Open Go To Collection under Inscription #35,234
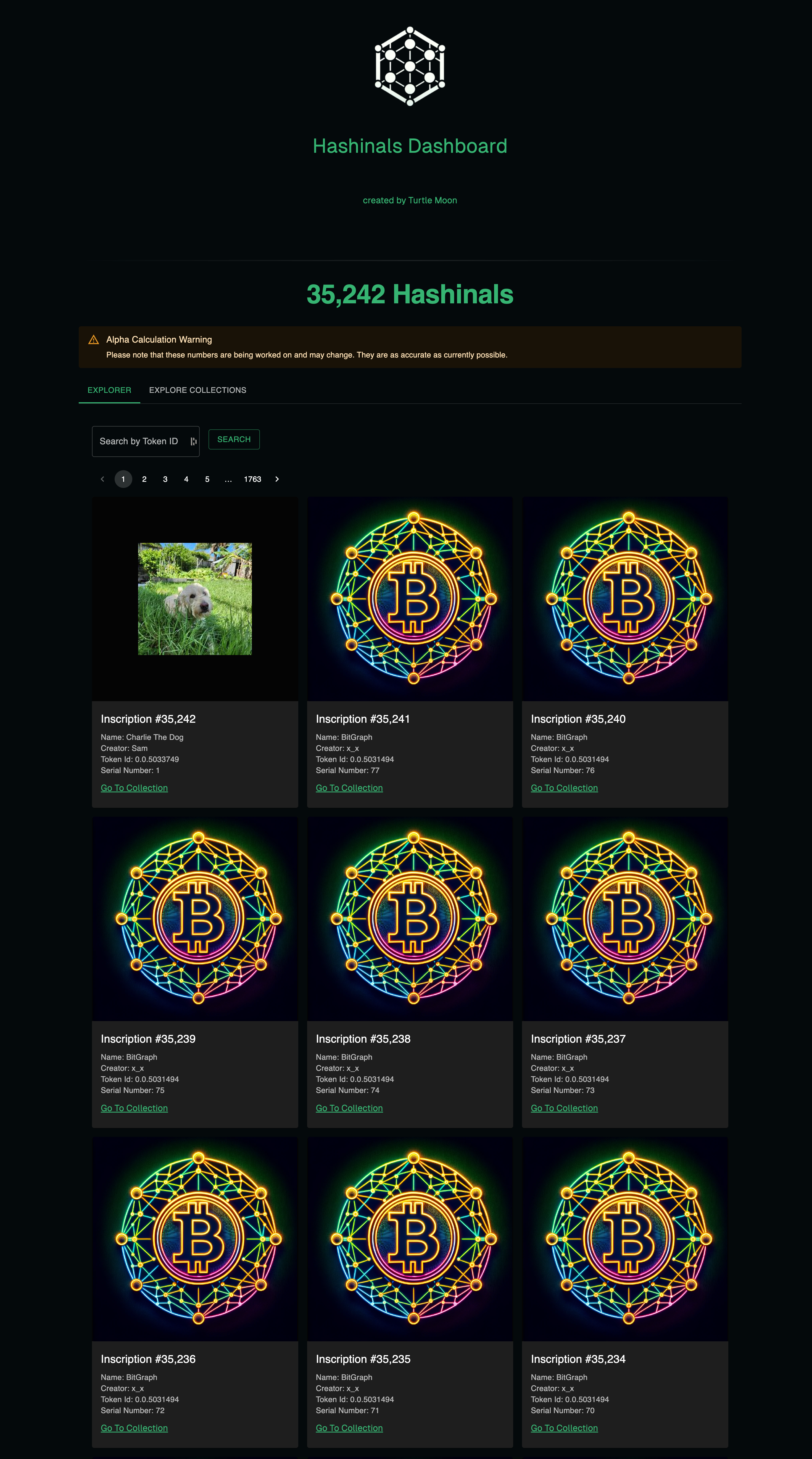Screen dimensions: 812x1459 (564, 1428)
